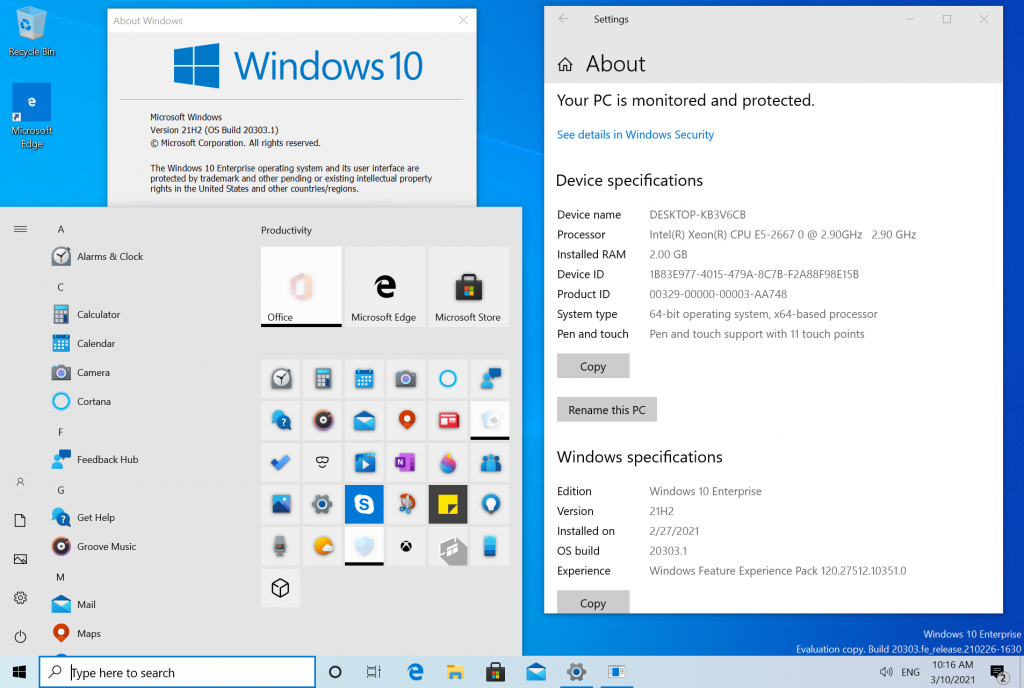
Task: Open the Sticky Notes tile
Action: [448, 504]
